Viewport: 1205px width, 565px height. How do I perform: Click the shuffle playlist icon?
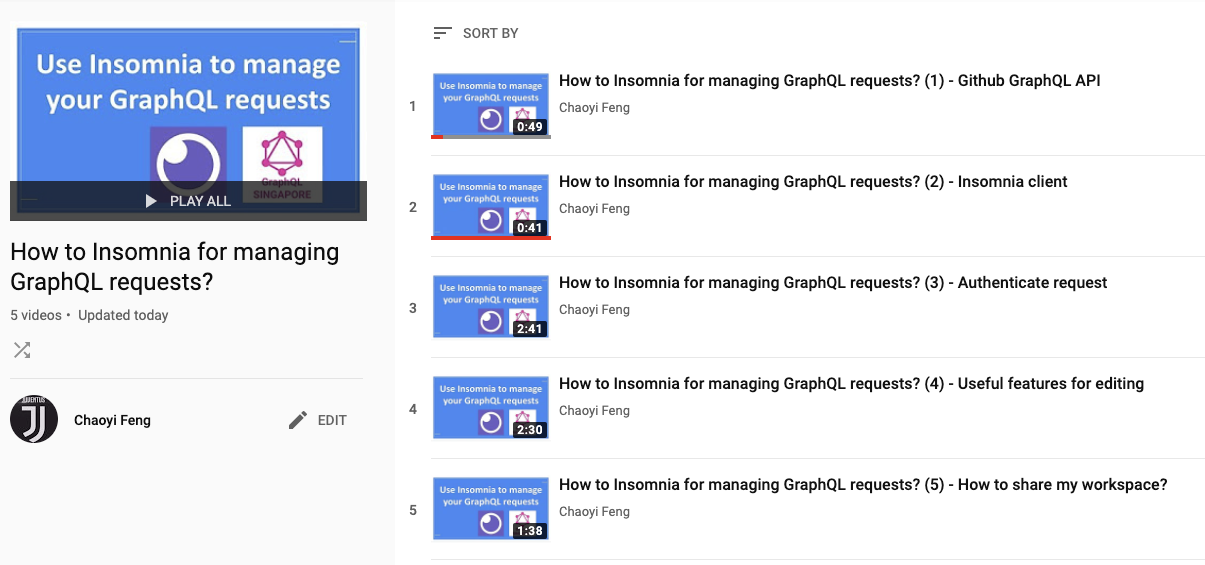(x=22, y=350)
